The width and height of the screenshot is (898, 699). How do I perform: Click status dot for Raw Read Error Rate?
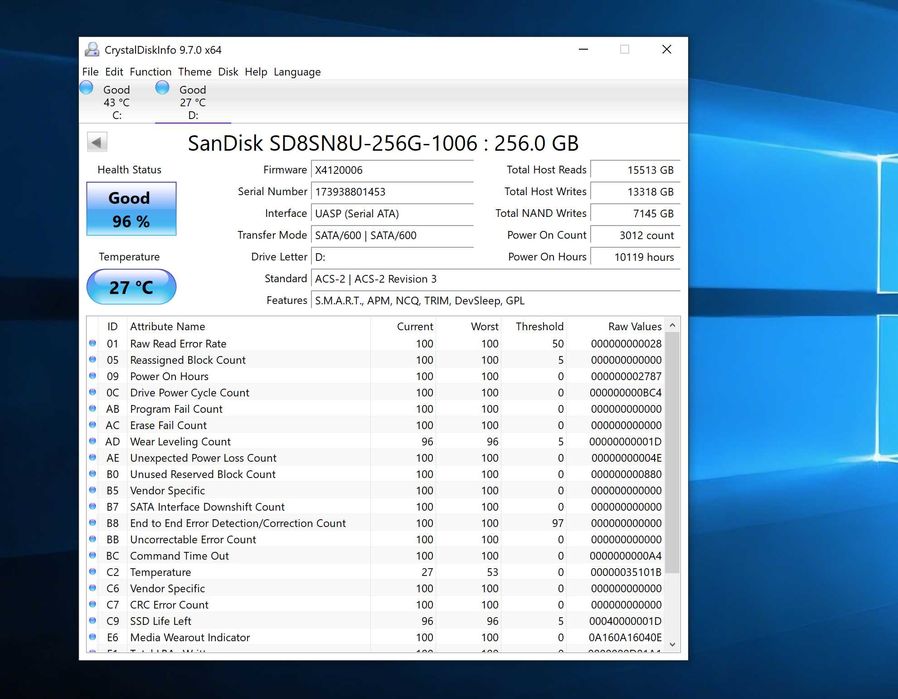(x=93, y=344)
